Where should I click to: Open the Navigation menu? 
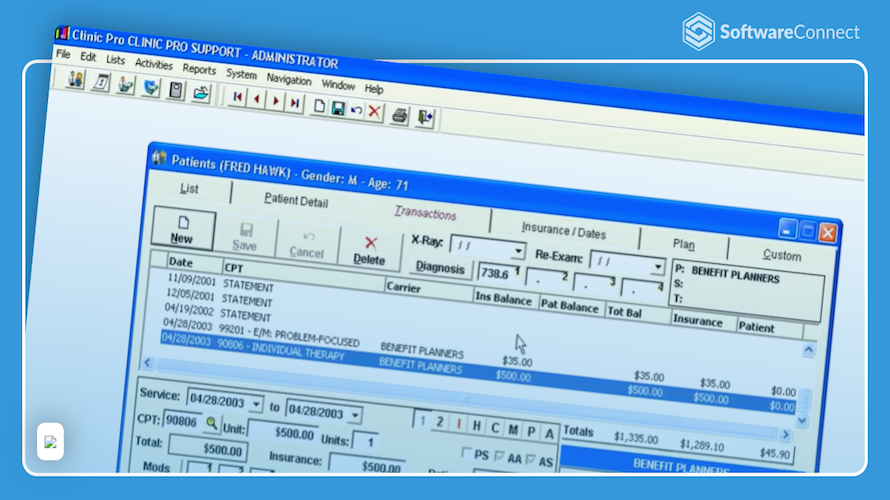(289, 79)
